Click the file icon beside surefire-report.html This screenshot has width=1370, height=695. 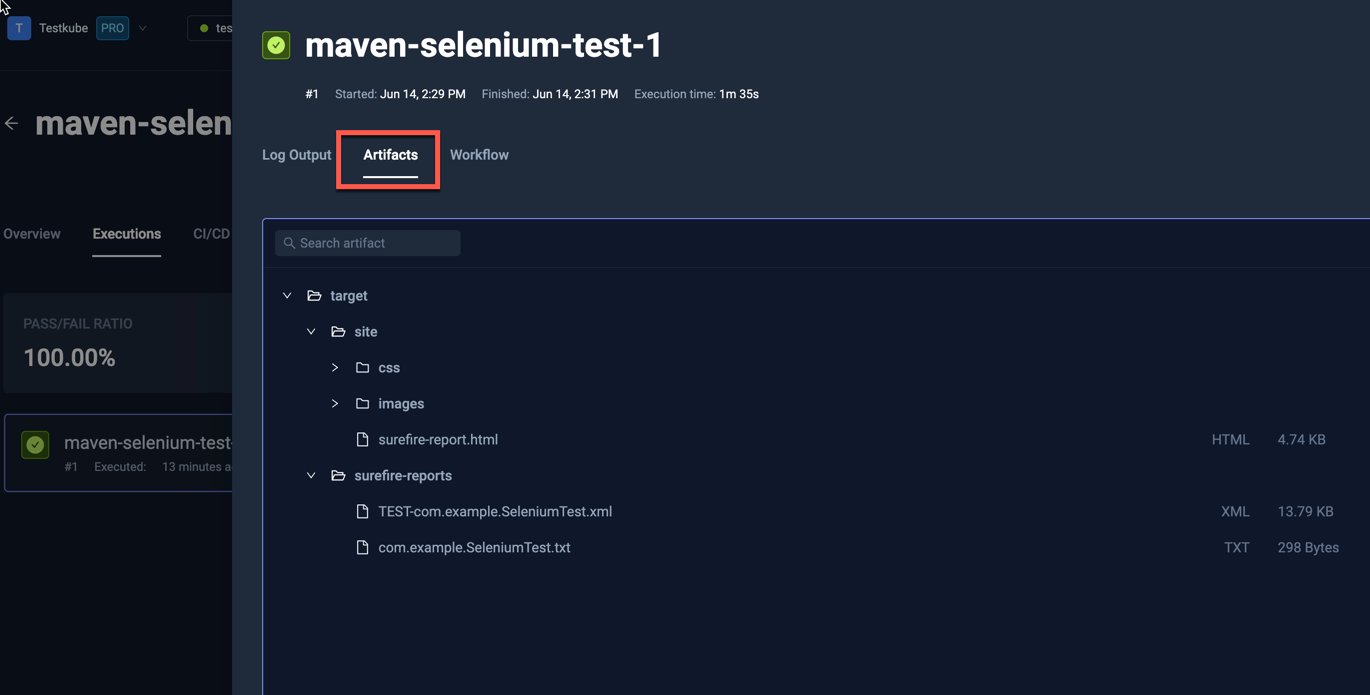tap(362, 439)
